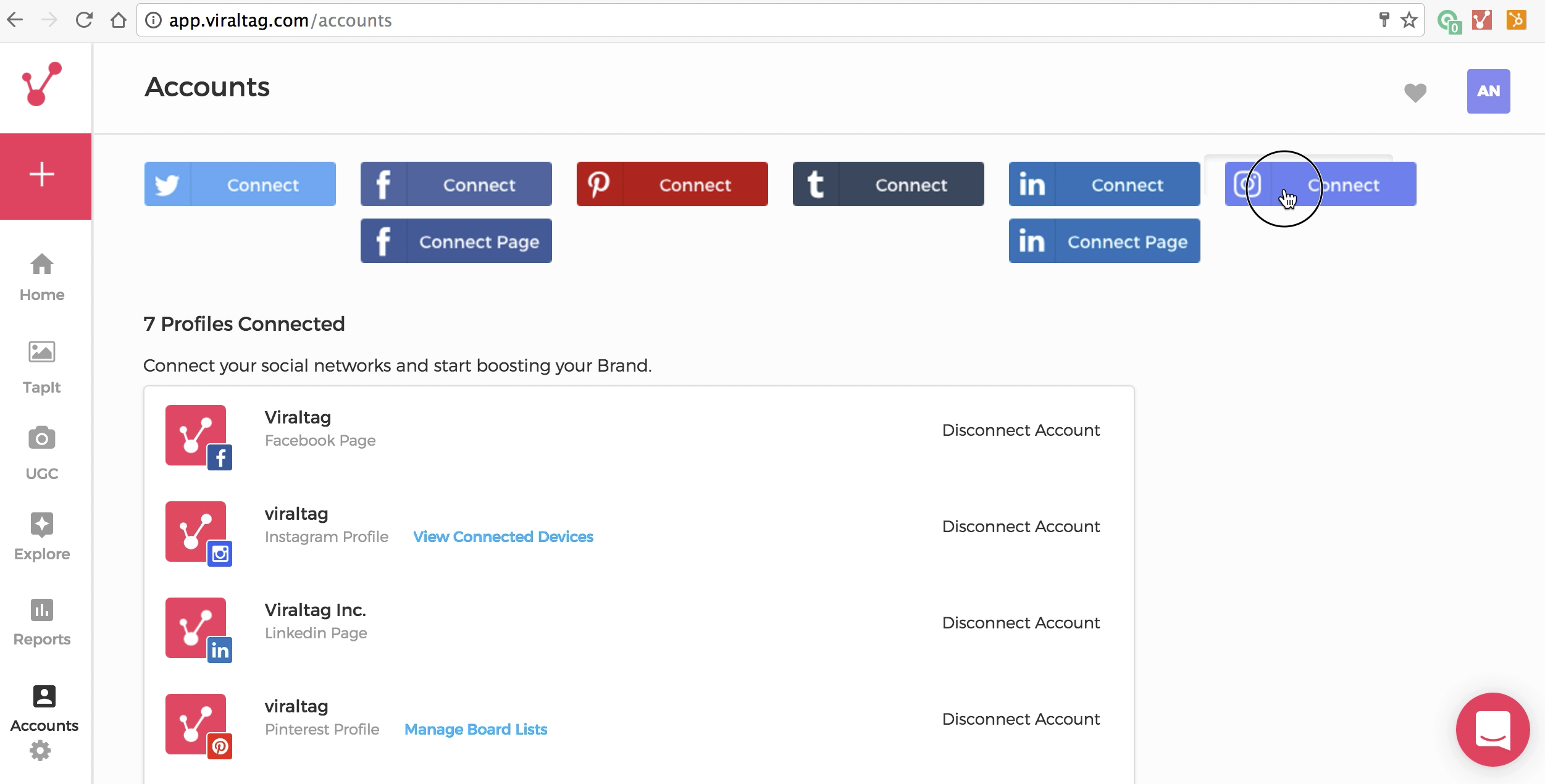Reload the page

click(84, 20)
